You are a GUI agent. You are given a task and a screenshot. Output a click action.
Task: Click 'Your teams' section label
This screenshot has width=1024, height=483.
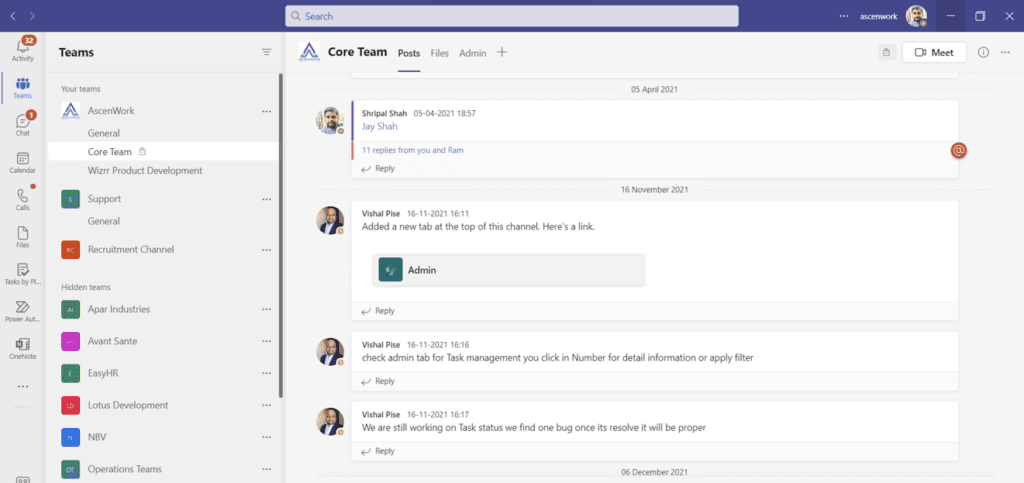click(x=81, y=89)
